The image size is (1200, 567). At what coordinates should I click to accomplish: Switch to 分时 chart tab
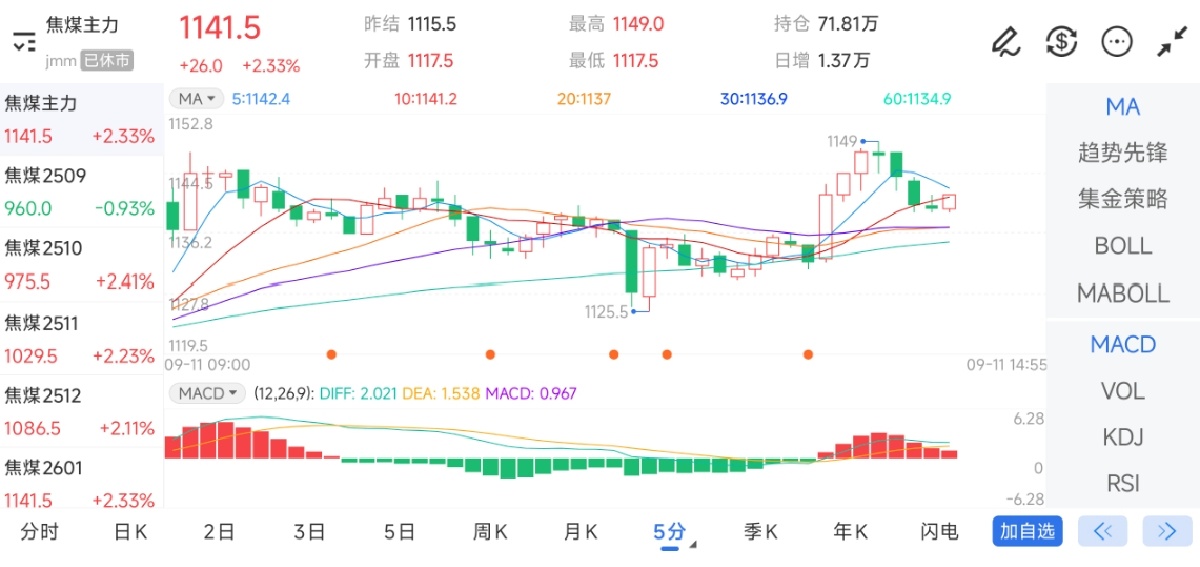pos(39,532)
